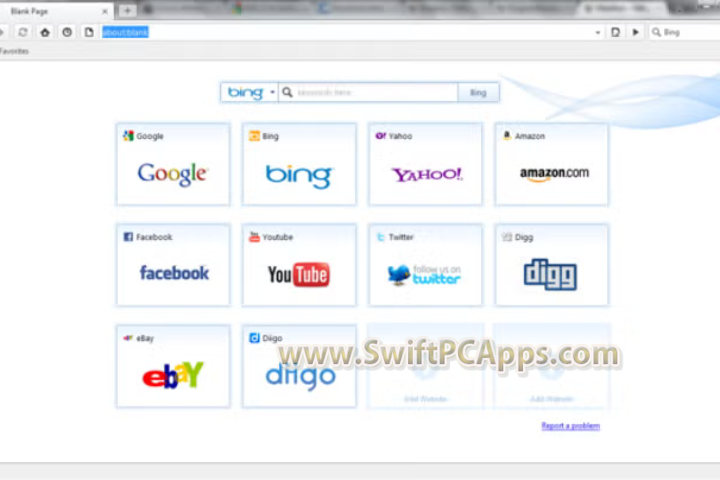
Task: Open the History clock icon
Action: pos(67,32)
